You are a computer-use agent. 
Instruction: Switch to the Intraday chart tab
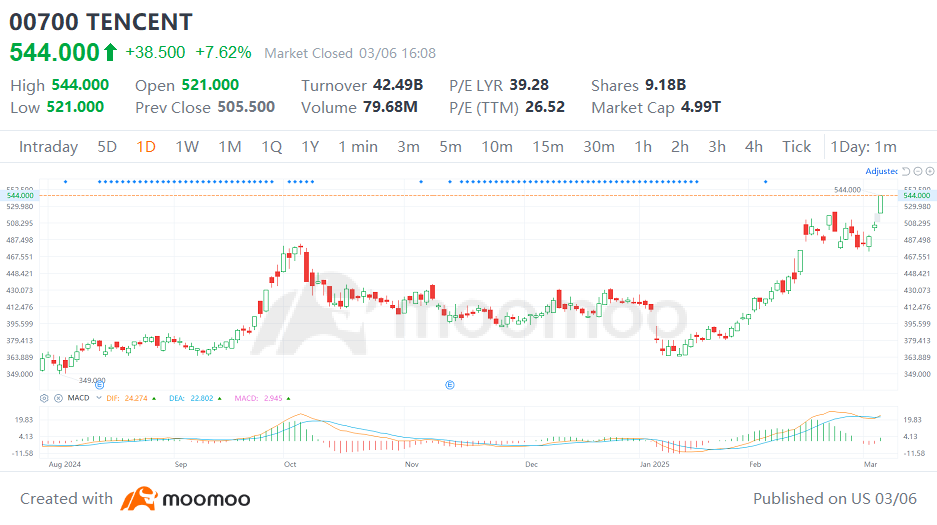[48, 147]
